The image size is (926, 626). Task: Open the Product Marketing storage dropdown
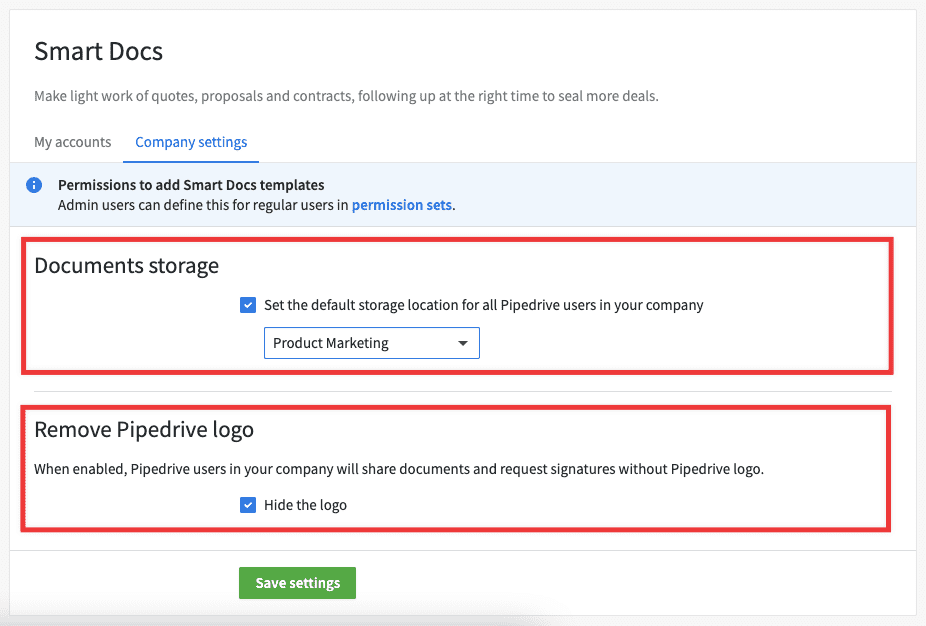coord(371,343)
